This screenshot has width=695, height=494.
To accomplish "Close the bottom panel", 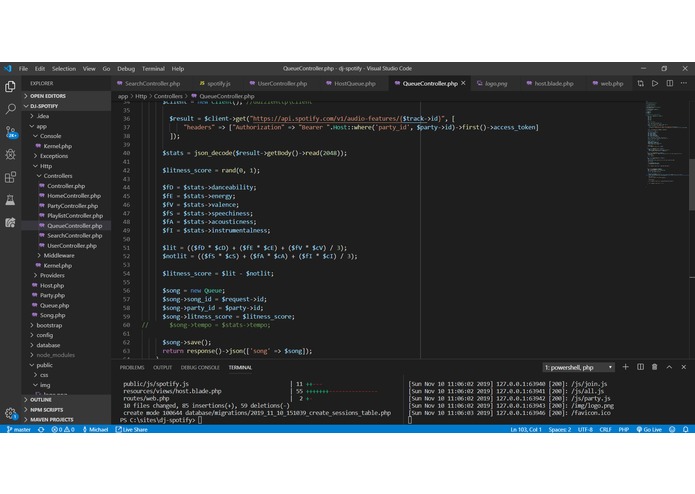I will (683, 367).
